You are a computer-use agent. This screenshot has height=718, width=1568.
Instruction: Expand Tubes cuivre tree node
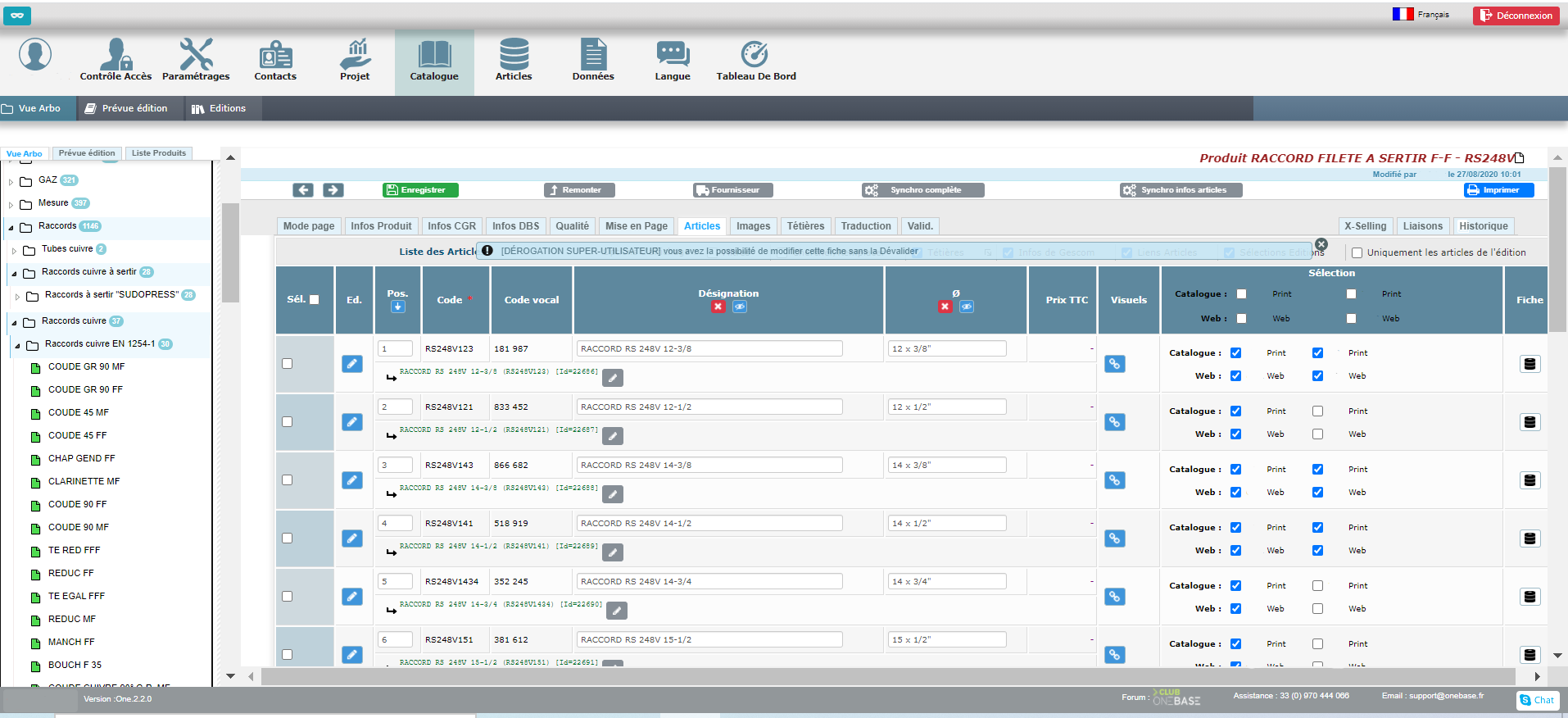point(14,251)
